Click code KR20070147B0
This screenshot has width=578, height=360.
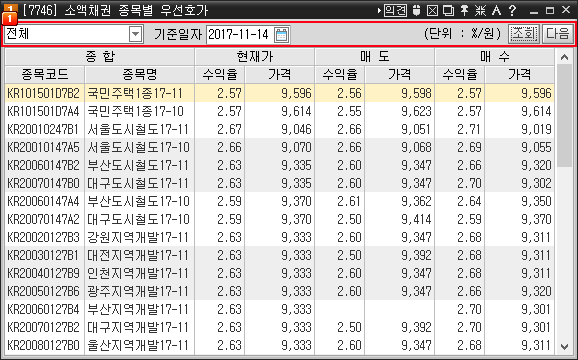pos(43,184)
